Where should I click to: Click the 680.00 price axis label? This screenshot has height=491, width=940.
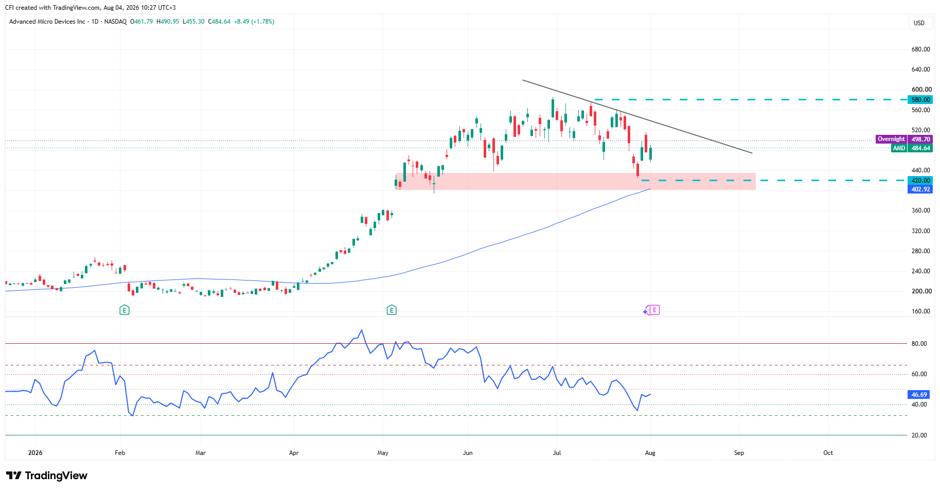coord(920,50)
